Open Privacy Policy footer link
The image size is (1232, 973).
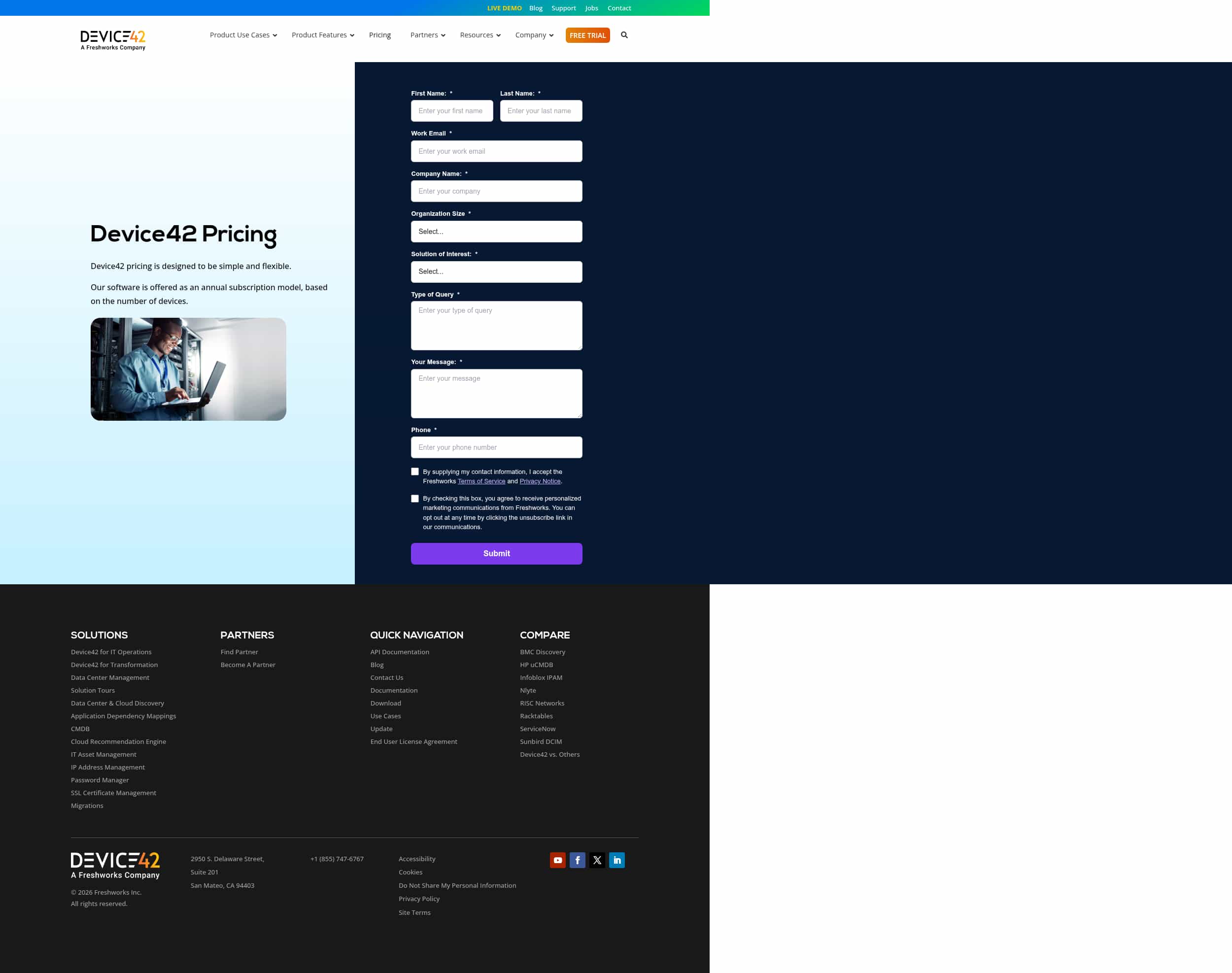(419, 899)
